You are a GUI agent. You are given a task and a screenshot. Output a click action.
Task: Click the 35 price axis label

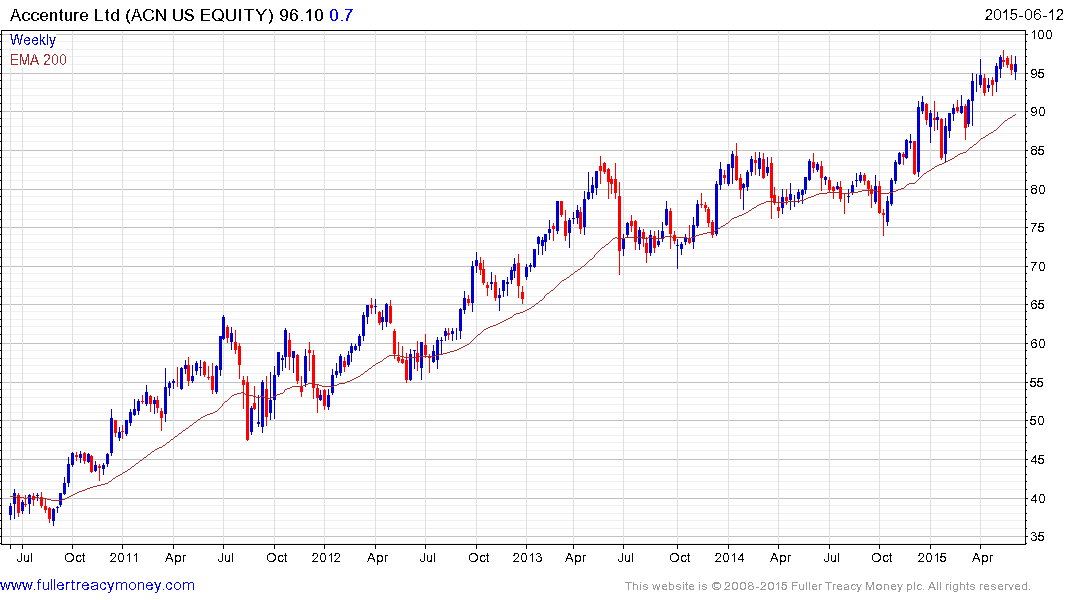[x=1038, y=537]
